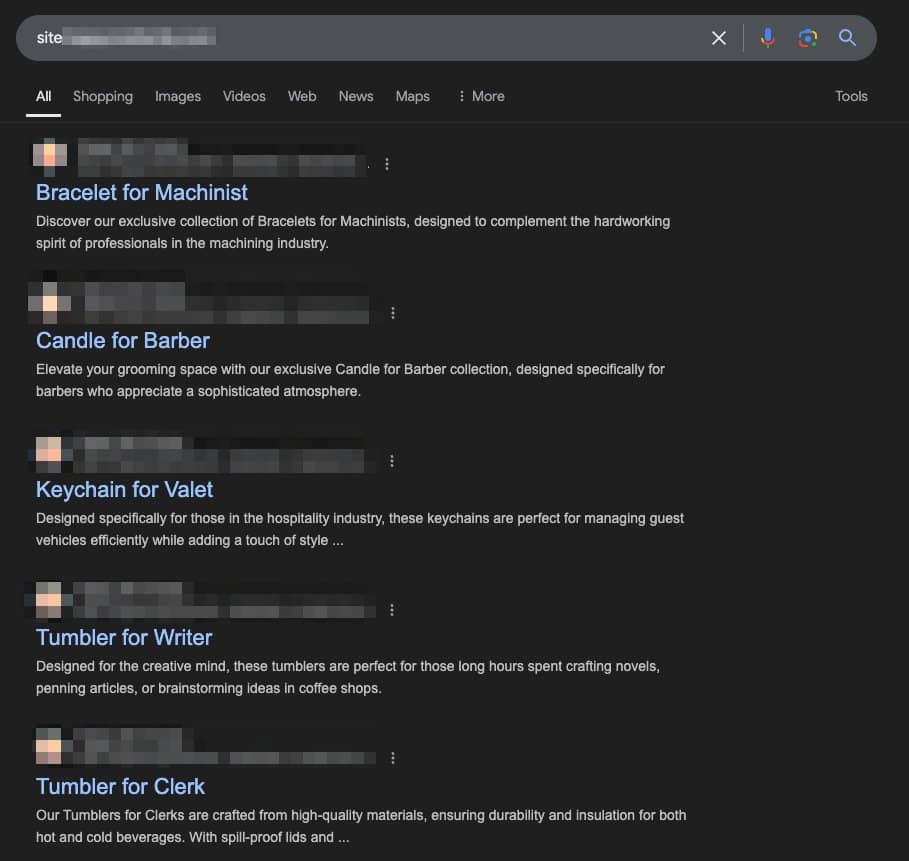Viewport: 909px width, 861px height.
Task: Open the Keychain for Valet link
Action: click(x=125, y=489)
